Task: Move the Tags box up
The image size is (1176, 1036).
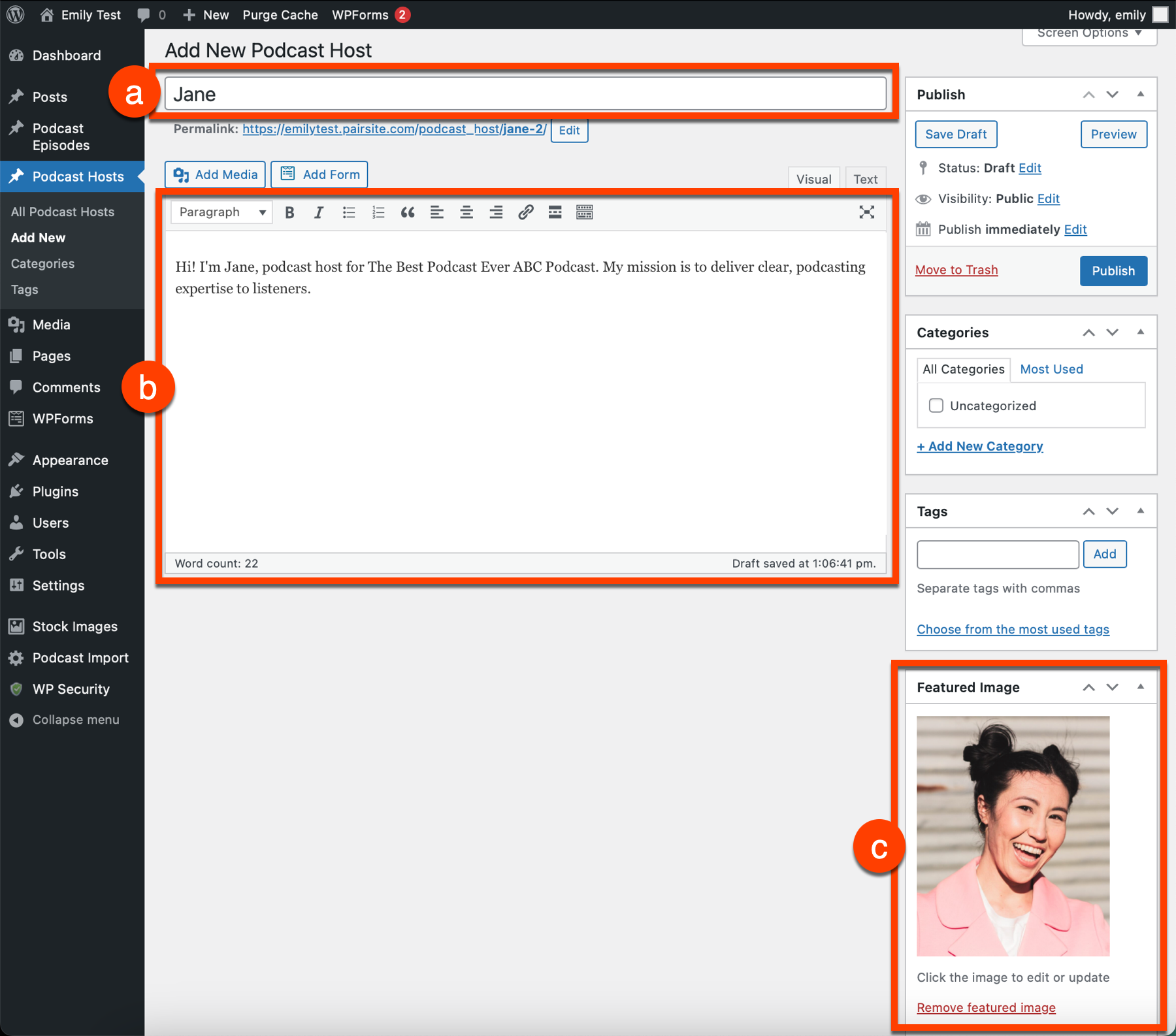Action: (1088, 511)
